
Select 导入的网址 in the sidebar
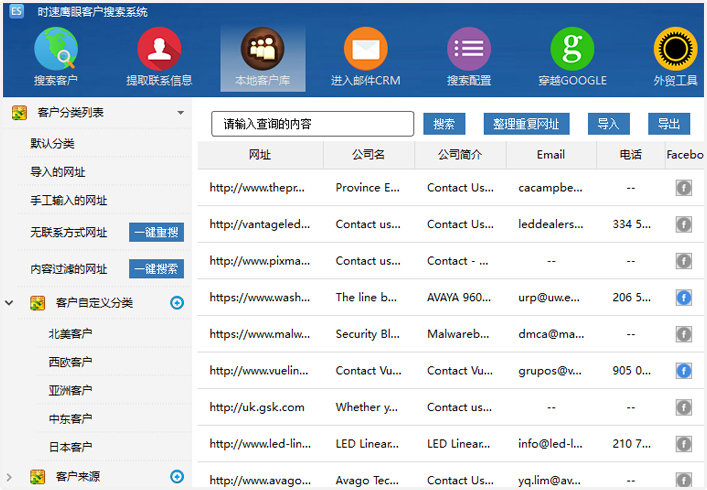(x=58, y=172)
